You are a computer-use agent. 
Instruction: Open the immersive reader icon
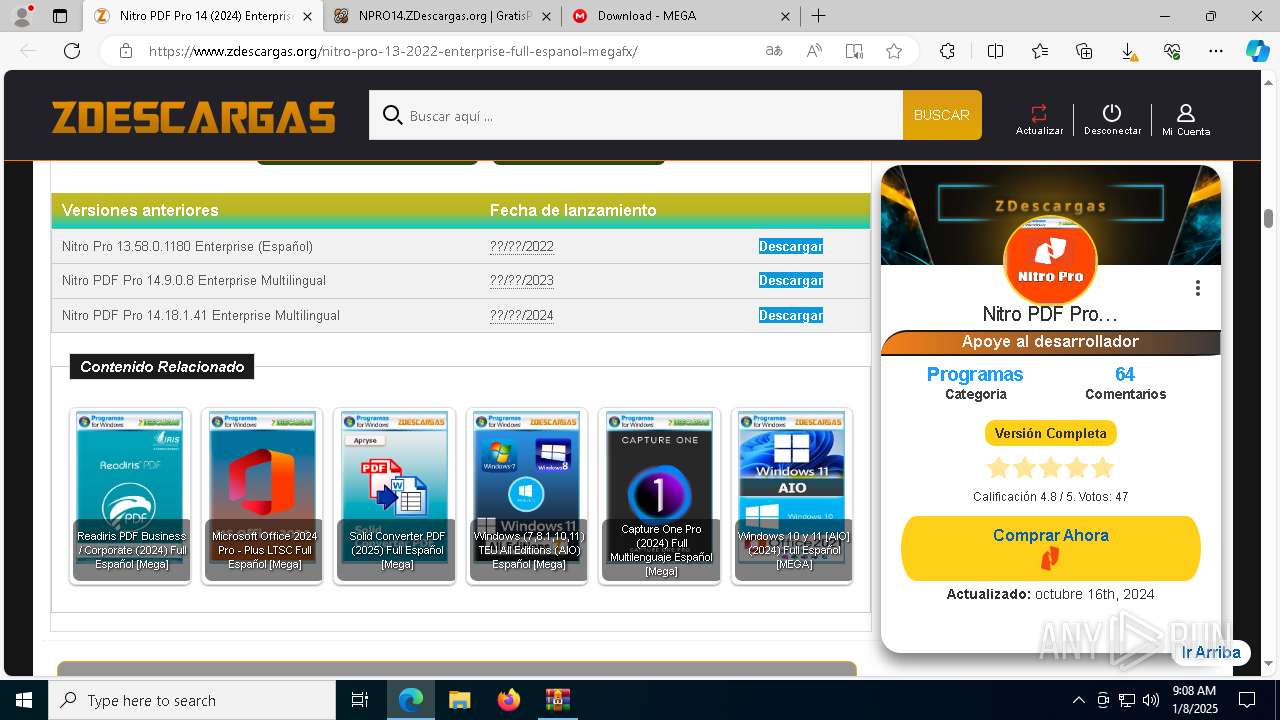click(854, 51)
